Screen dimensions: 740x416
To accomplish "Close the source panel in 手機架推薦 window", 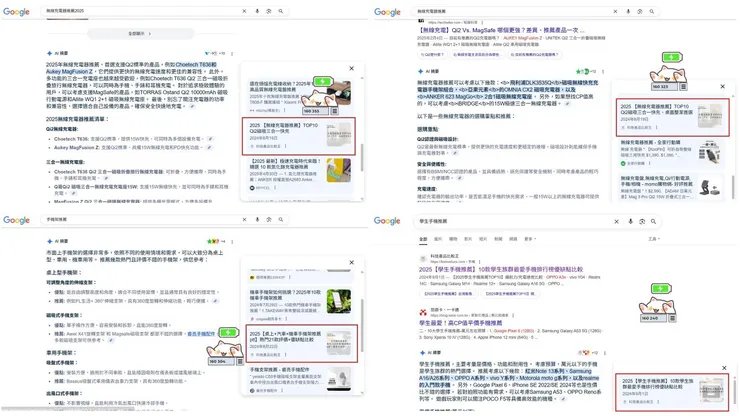I will point(351,263).
